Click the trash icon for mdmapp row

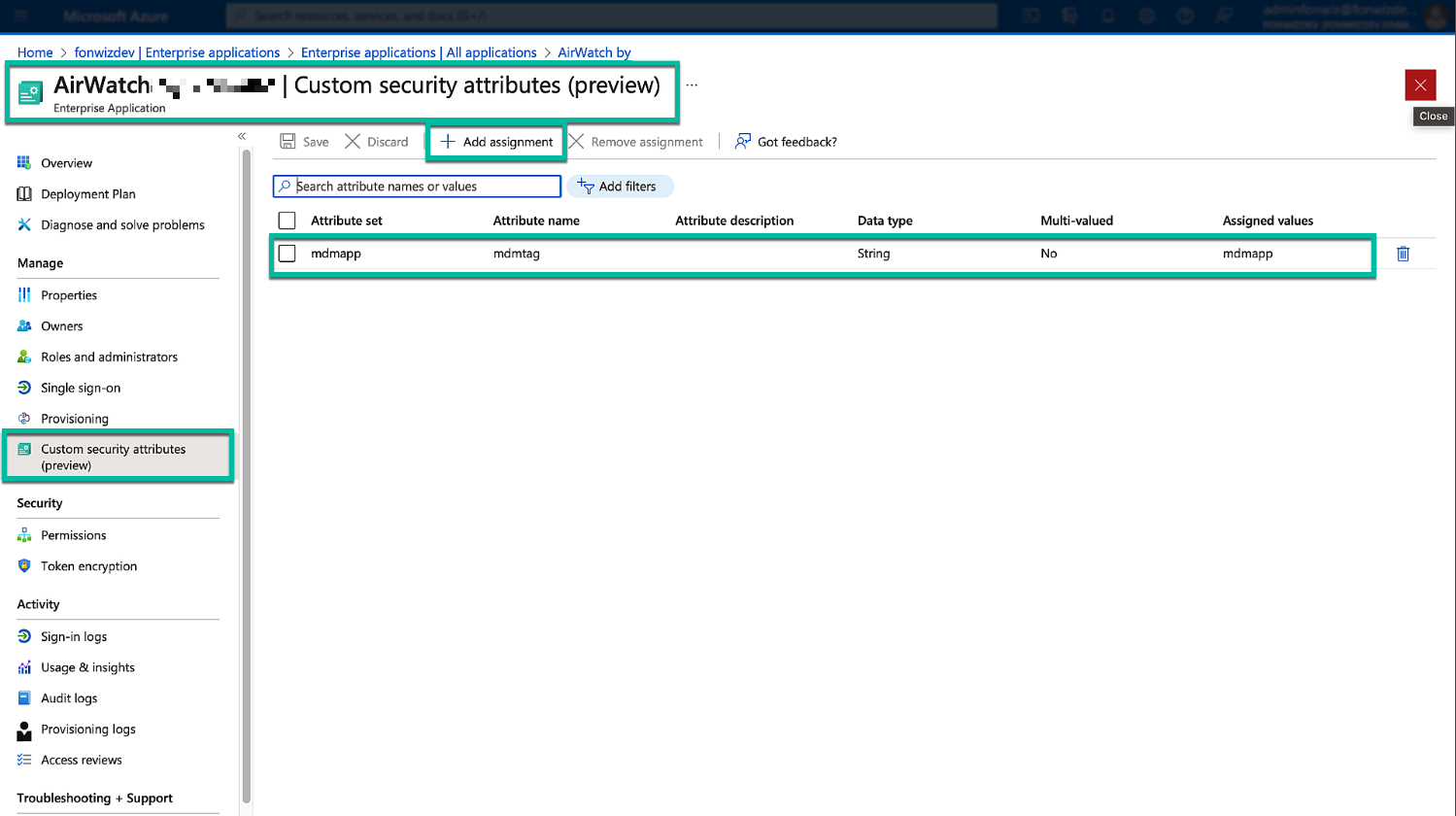(x=1403, y=254)
